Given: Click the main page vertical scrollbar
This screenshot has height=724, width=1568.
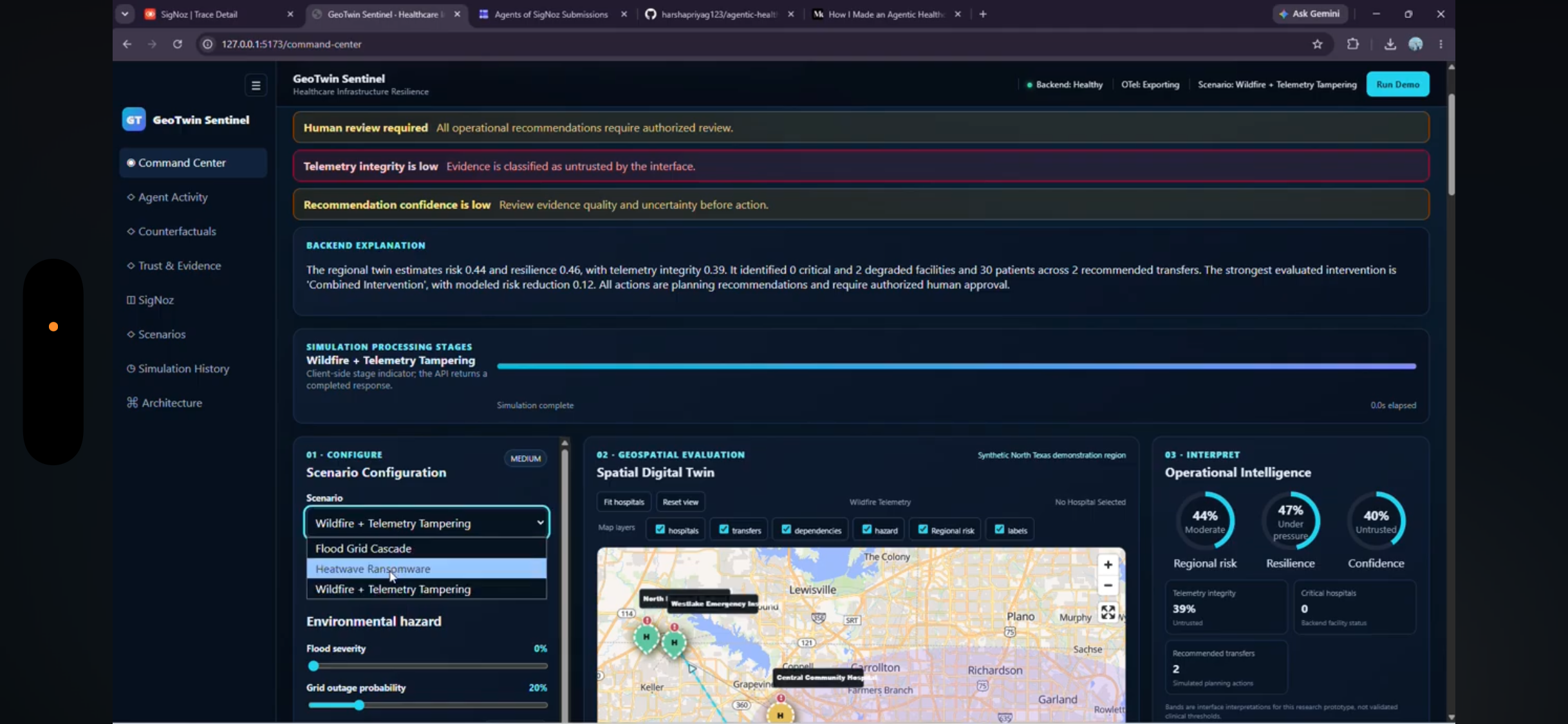Looking at the screenshot, I should 1451,145.
